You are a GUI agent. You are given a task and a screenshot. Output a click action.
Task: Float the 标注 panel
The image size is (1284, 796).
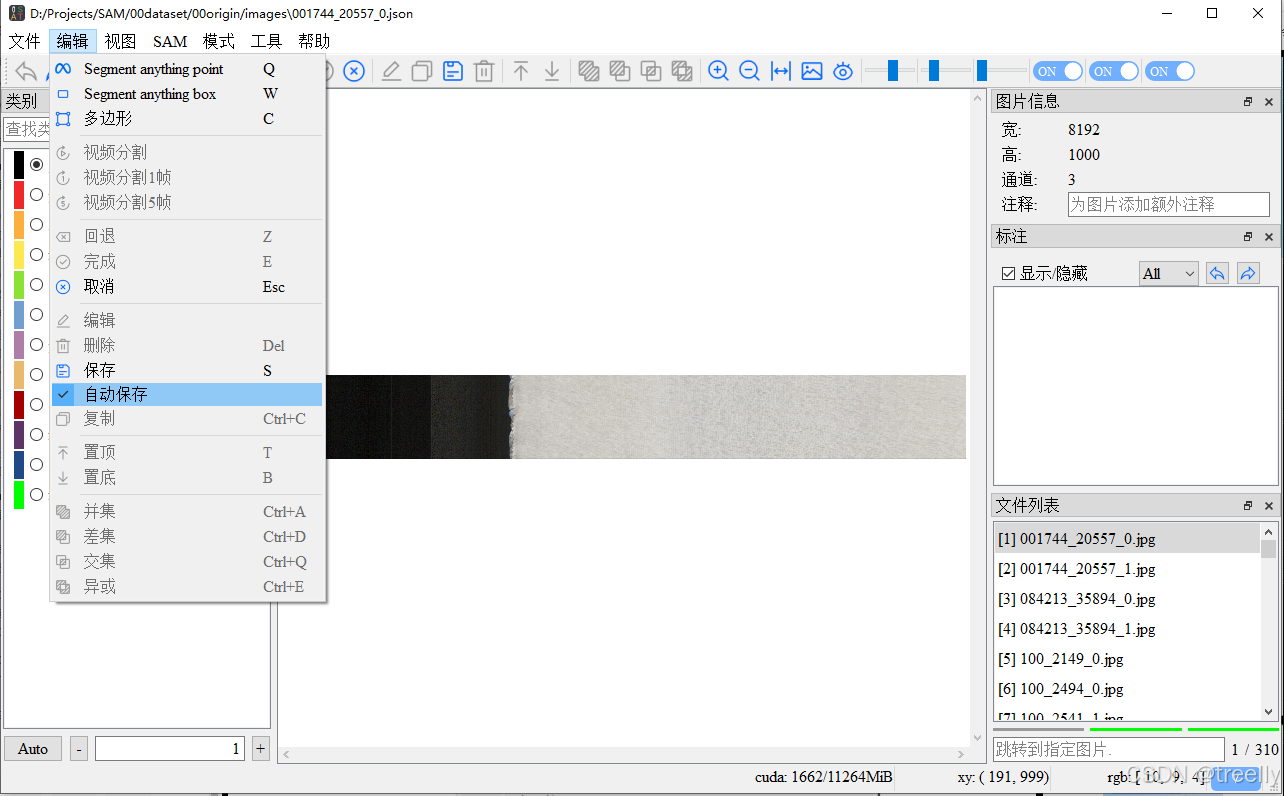click(1248, 237)
